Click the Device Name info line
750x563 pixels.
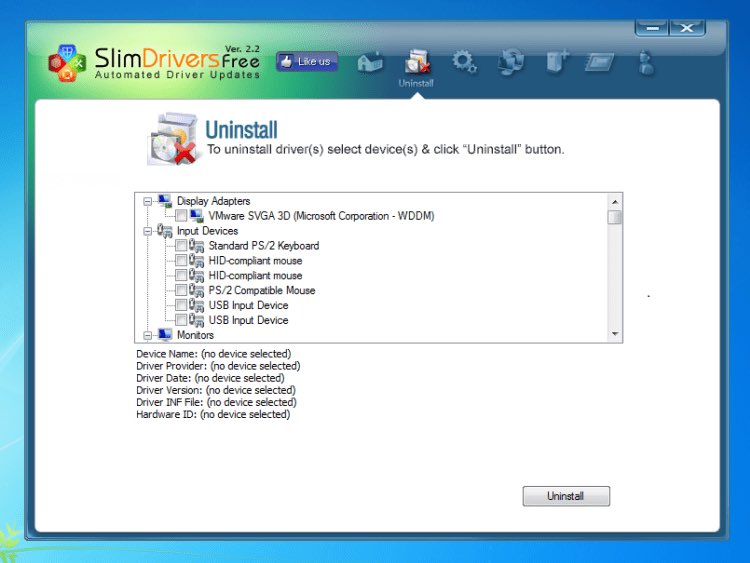(x=213, y=354)
